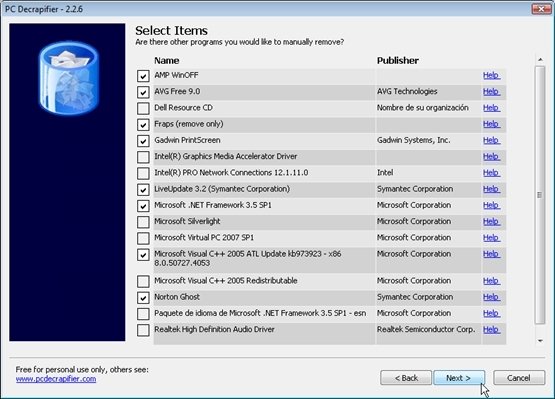Open Help for Realtek High Definition Audio Driver
Viewport: 555px width, 399px height.
coord(491,330)
